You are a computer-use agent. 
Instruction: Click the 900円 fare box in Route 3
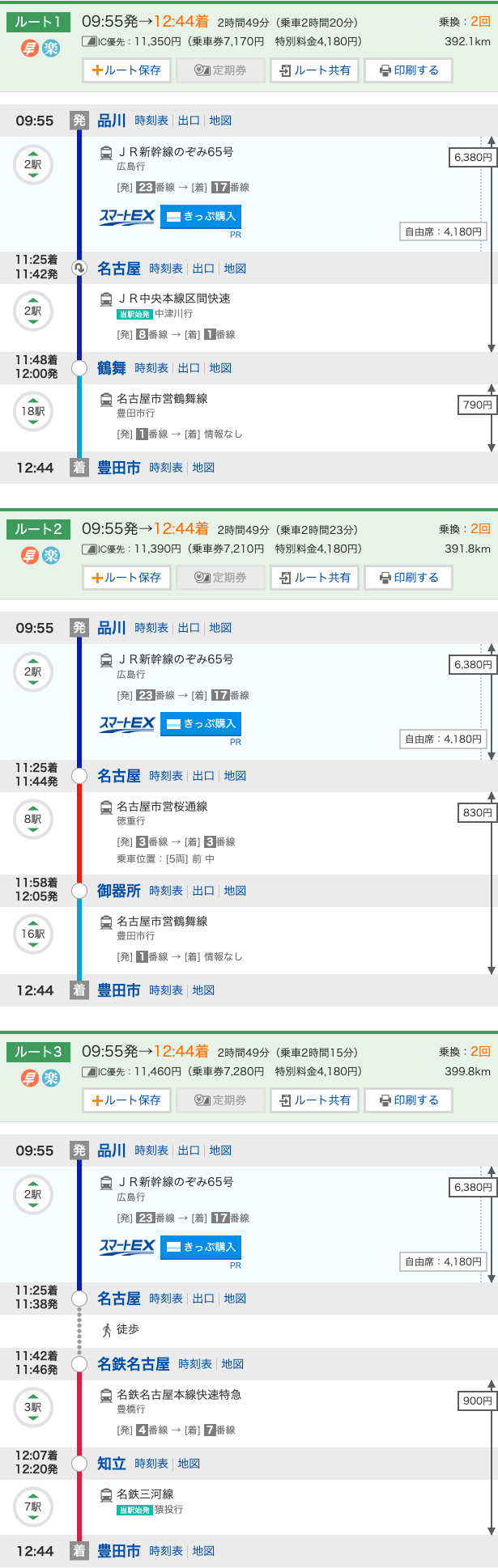tap(477, 1401)
